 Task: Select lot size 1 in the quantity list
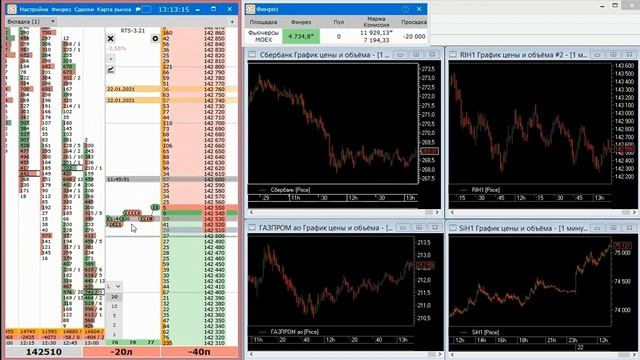click(114, 334)
